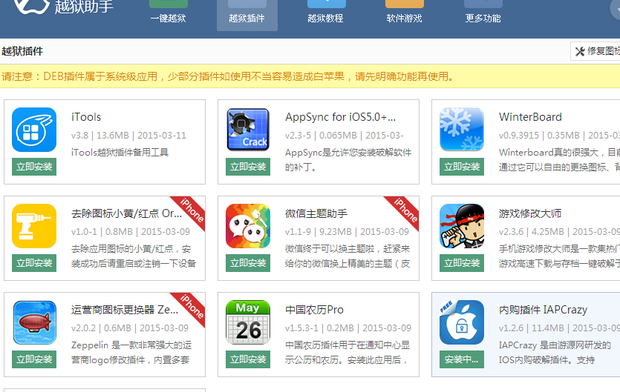Install 运营商图标更换器 Zeppelin plugin

(34, 359)
